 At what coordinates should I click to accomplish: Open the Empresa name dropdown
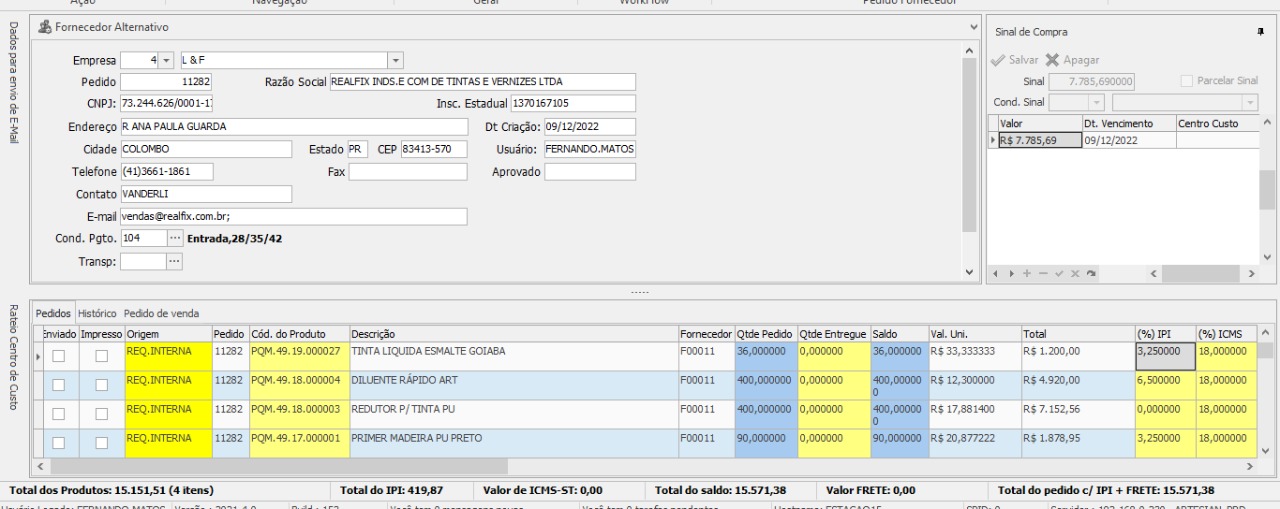[x=395, y=61]
